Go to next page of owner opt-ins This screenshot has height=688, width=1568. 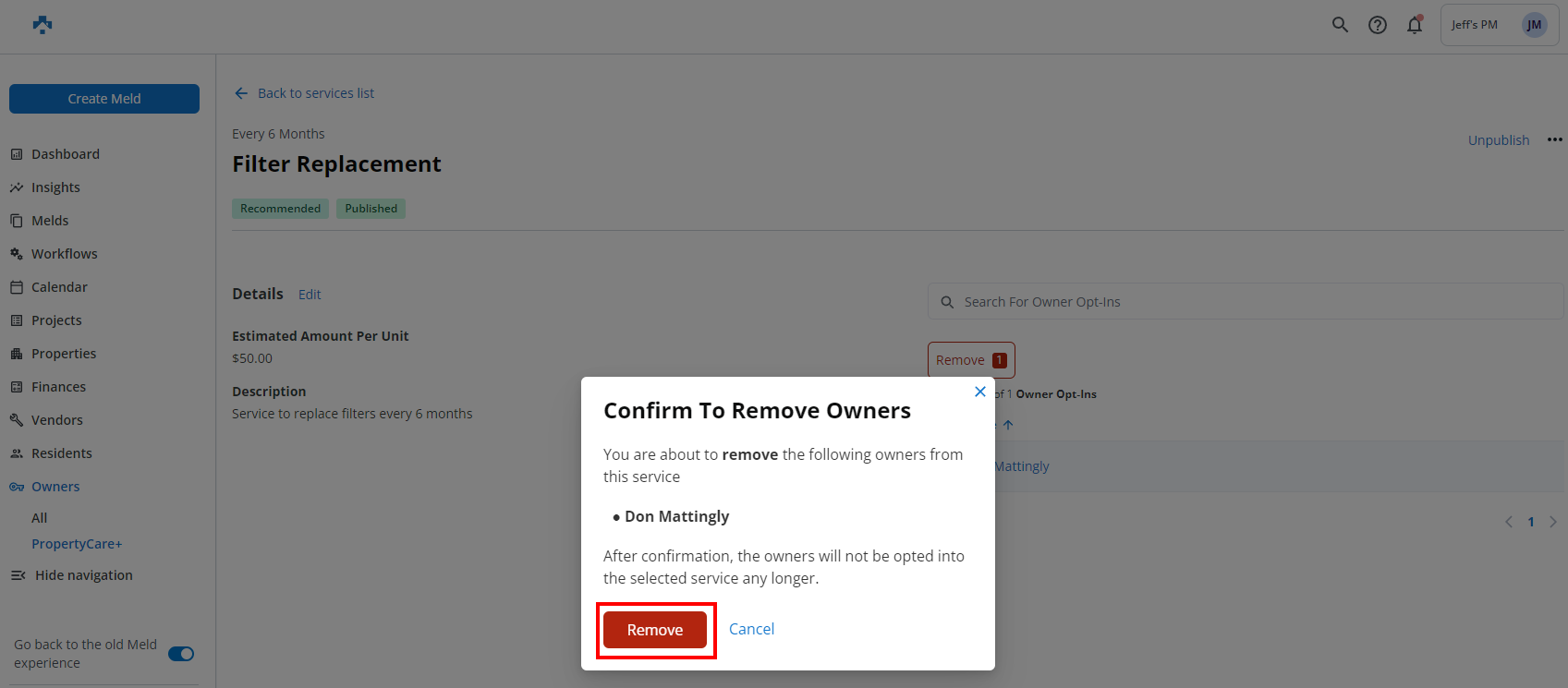(1553, 522)
